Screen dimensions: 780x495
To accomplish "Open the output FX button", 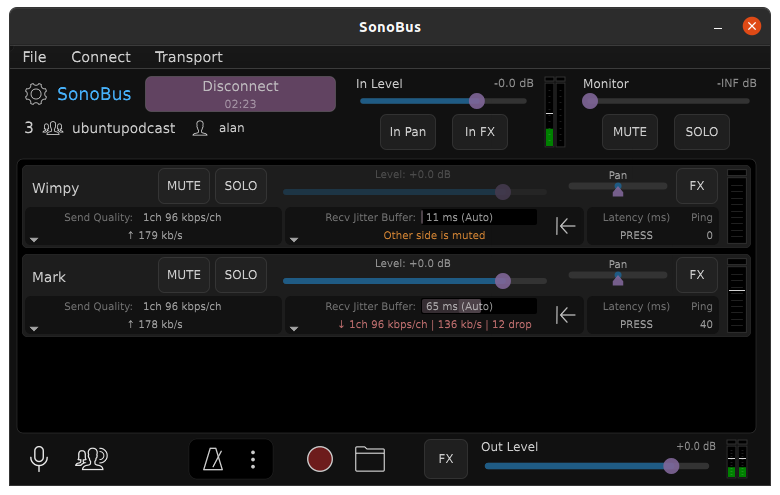I will pyautogui.click(x=446, y=459).
